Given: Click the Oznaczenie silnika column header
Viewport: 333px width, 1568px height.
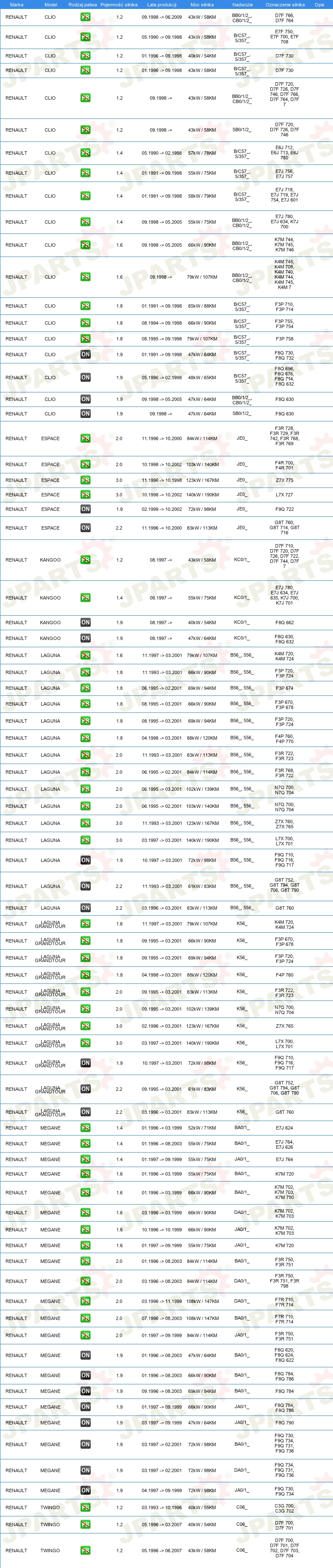Looking at the screenshot, I should point(285,4).
